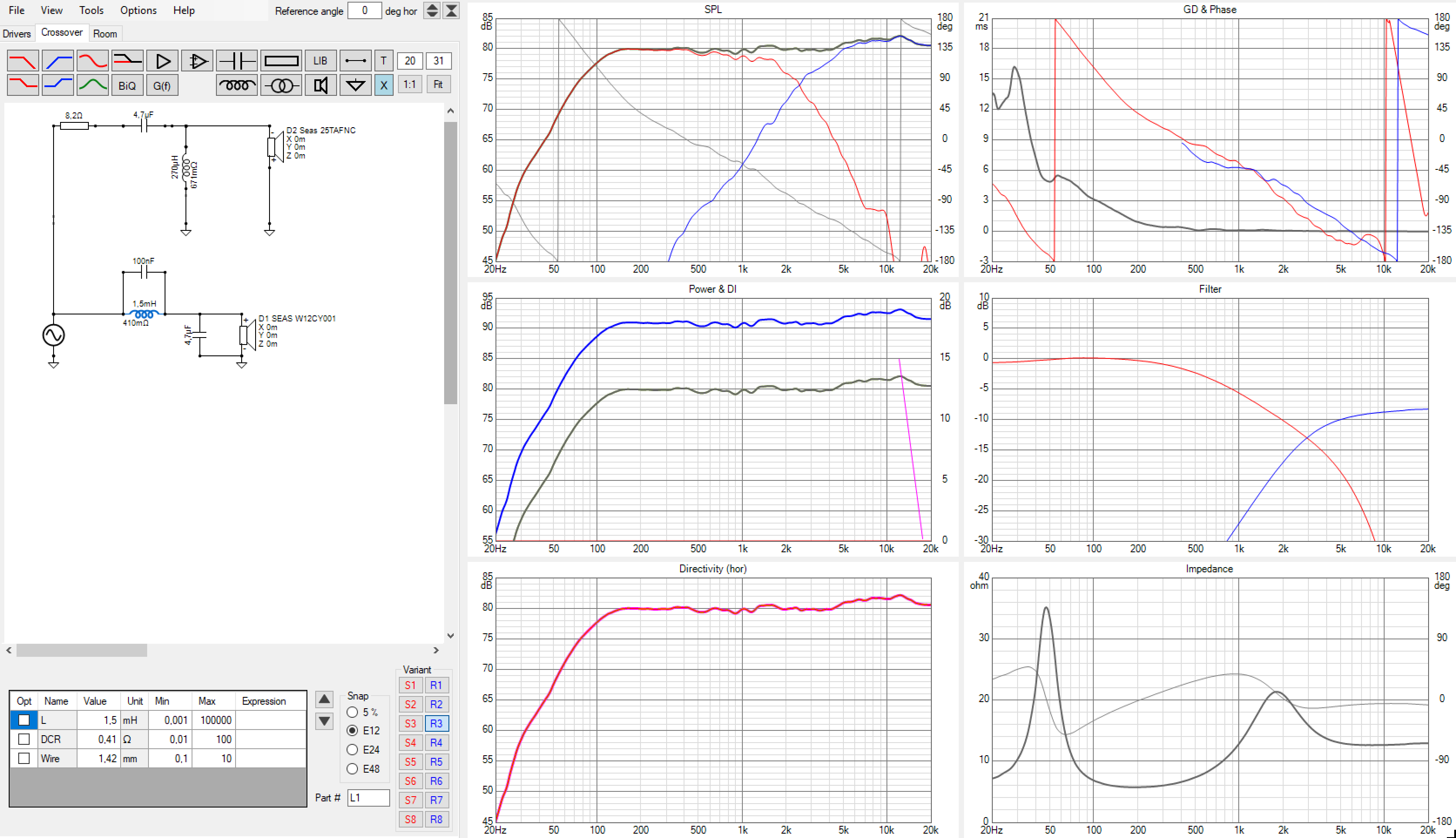The image size is (1456, 838).
Task: Recall variant with R8 button
Action: 436,819
